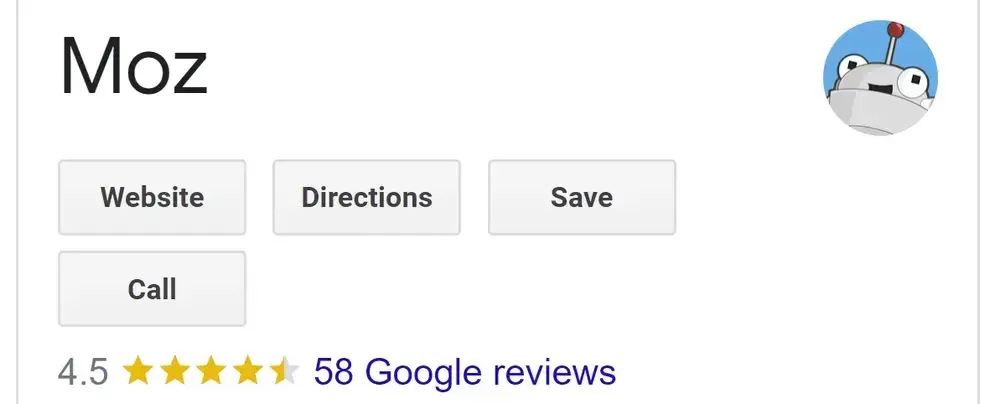This screenshot has width=1000, height=404.
Task: Click the Moz business name heading
Action: click(x=134, y=68)
